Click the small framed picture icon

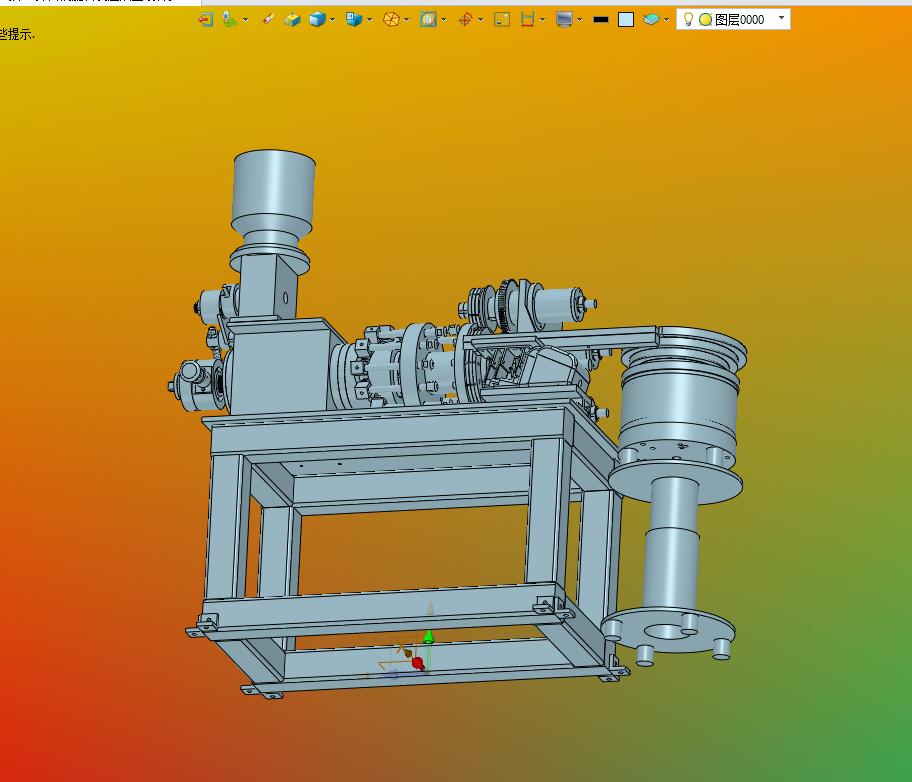click(502, 19)
